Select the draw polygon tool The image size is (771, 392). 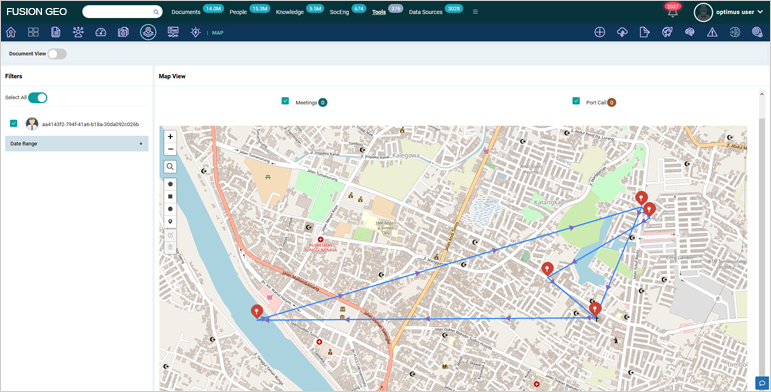pos(170,184)
